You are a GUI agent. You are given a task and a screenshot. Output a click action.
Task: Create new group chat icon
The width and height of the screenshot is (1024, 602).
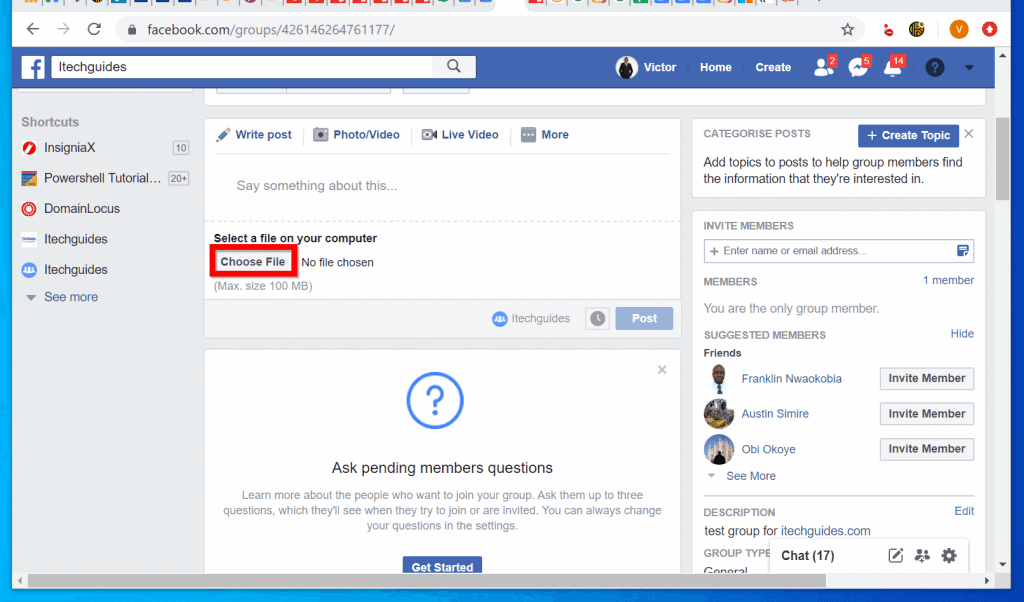click(x=922, y=556)
